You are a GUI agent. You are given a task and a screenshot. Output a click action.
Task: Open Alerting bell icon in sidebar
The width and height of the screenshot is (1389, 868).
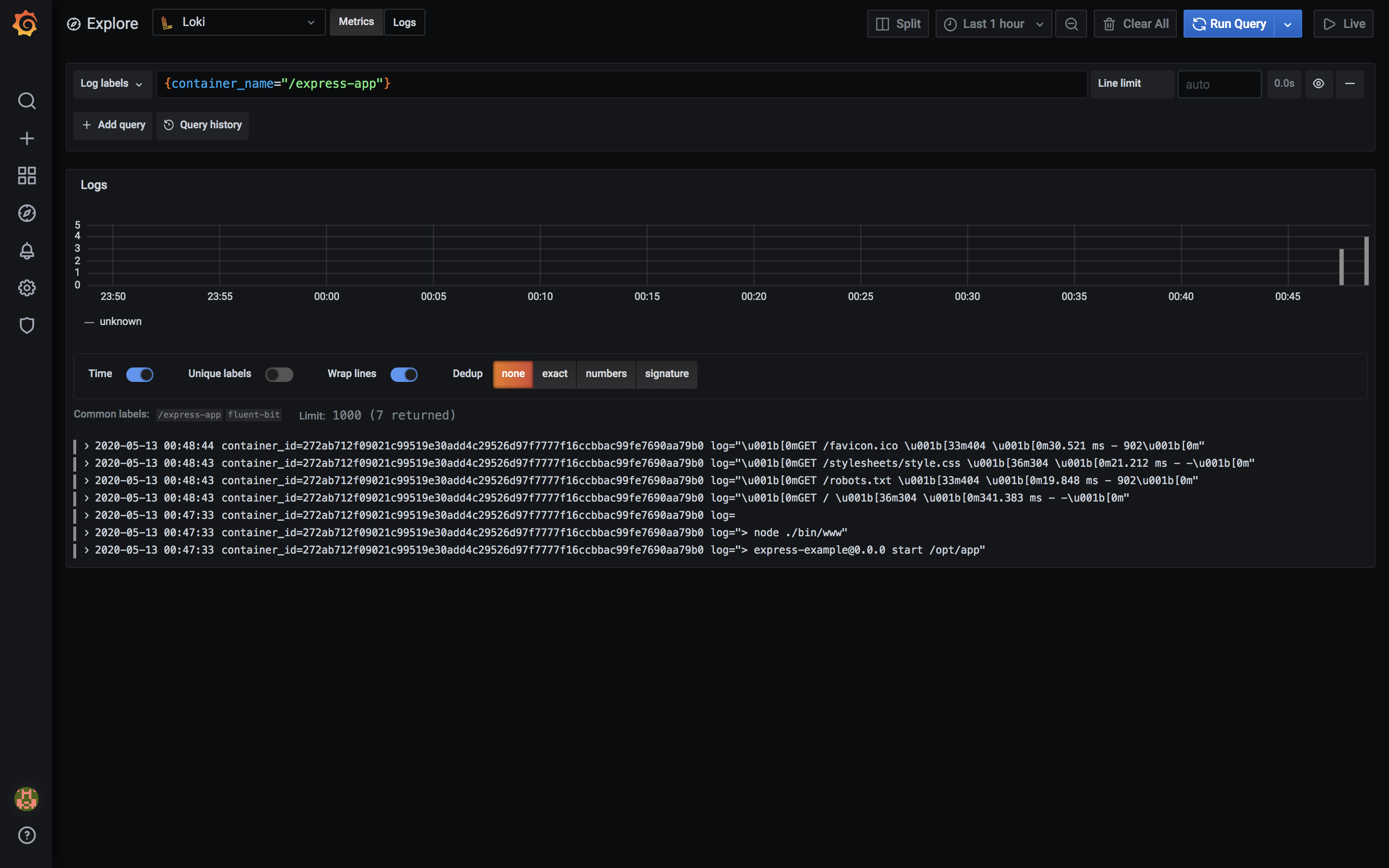[x=27, y=251]
